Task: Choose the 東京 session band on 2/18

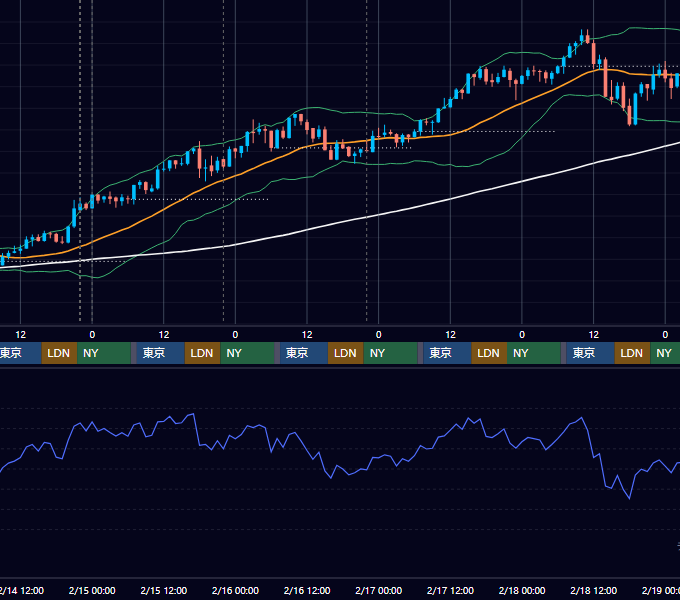Action: (590, 353)
